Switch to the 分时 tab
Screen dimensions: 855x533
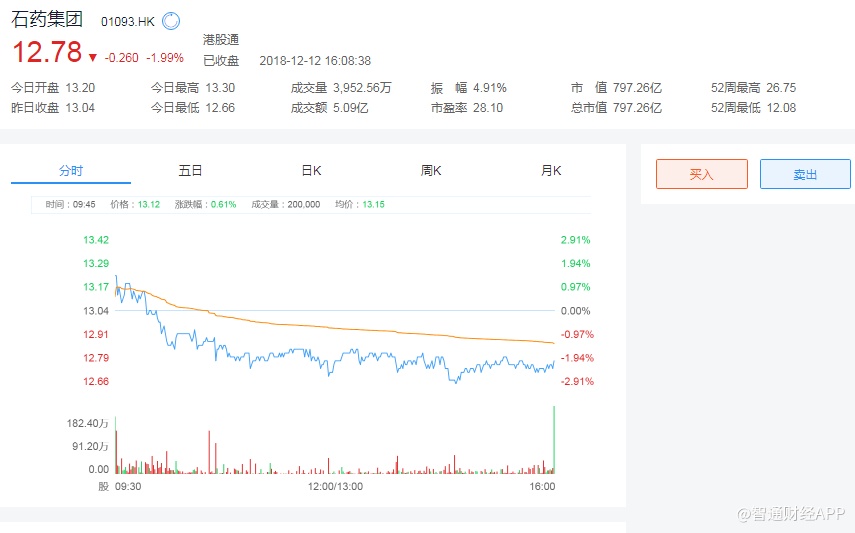(71, 171)
